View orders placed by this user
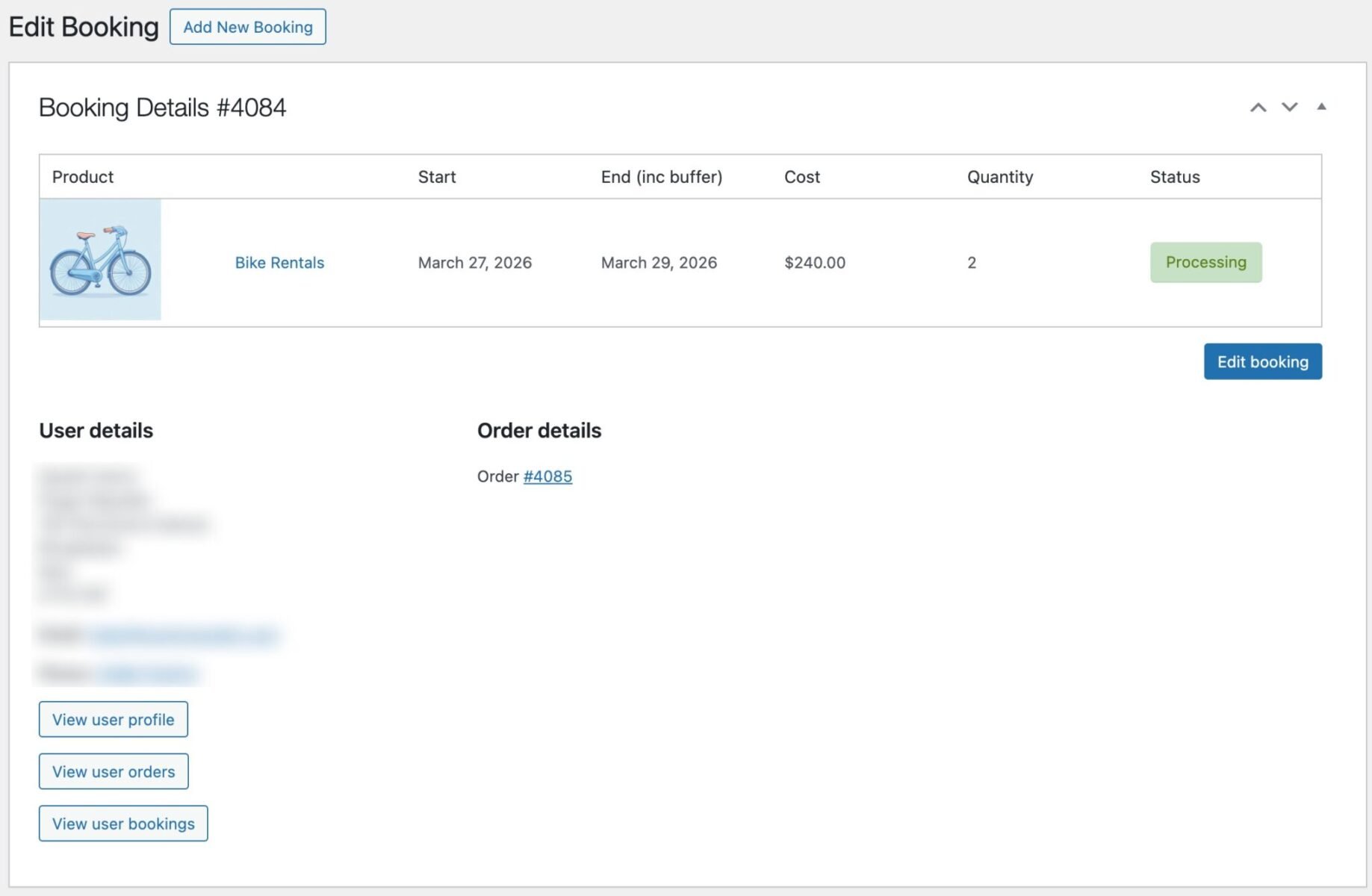This screenshot has width=1372, height=896. (114, 771)
